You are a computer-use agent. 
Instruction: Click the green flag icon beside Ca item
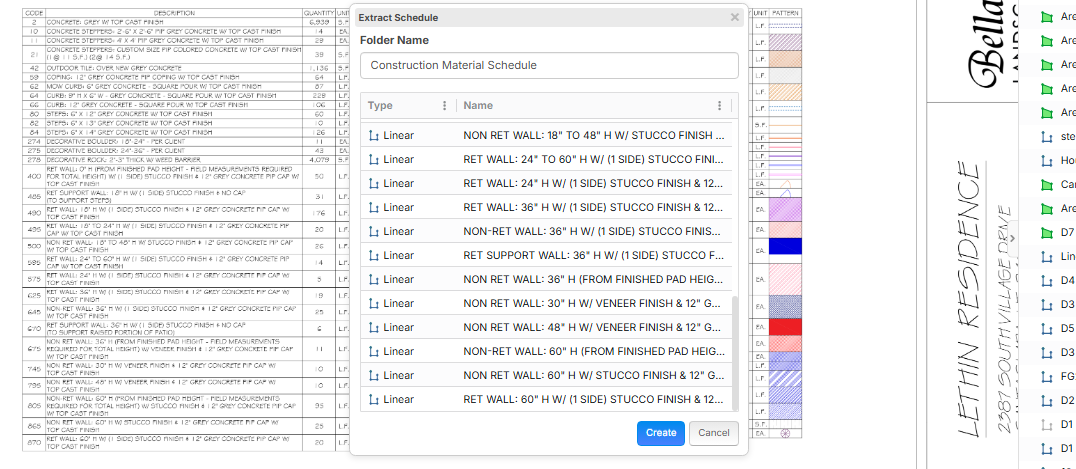coord(1048,185)
